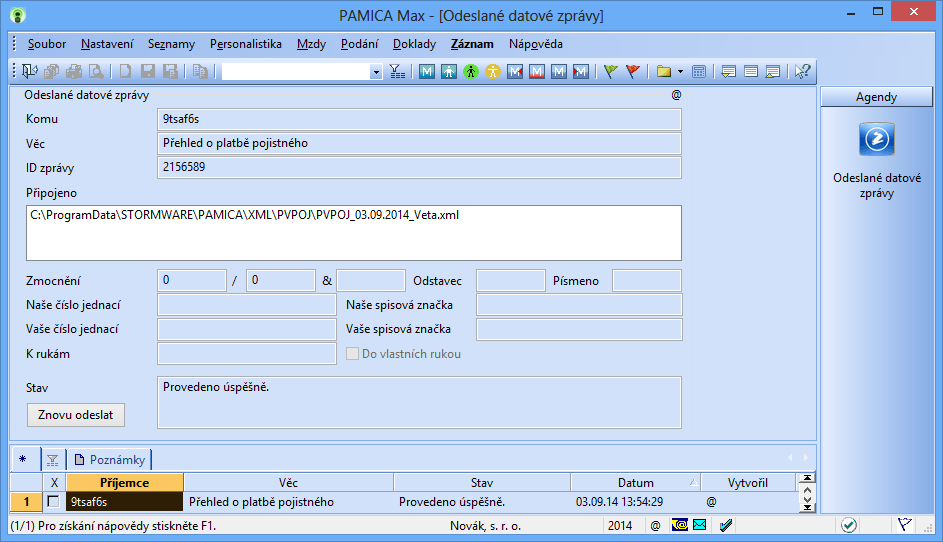Click the K rukám input field
Screen dimensions: 943x542
[x=247, y=354]
